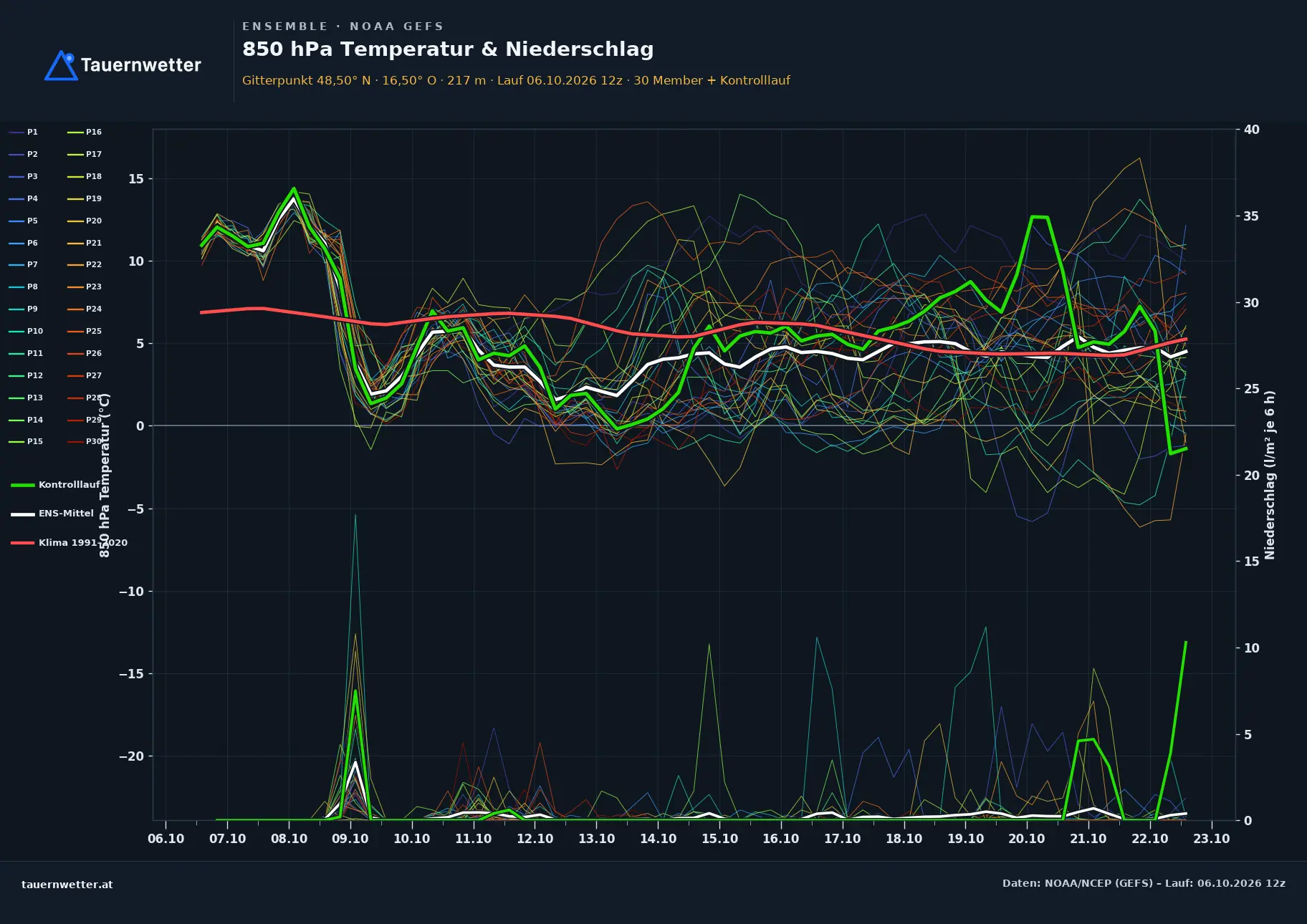Select the P8 legend entry
Viewport: 1307px width, 924px height.
(23, 287)
